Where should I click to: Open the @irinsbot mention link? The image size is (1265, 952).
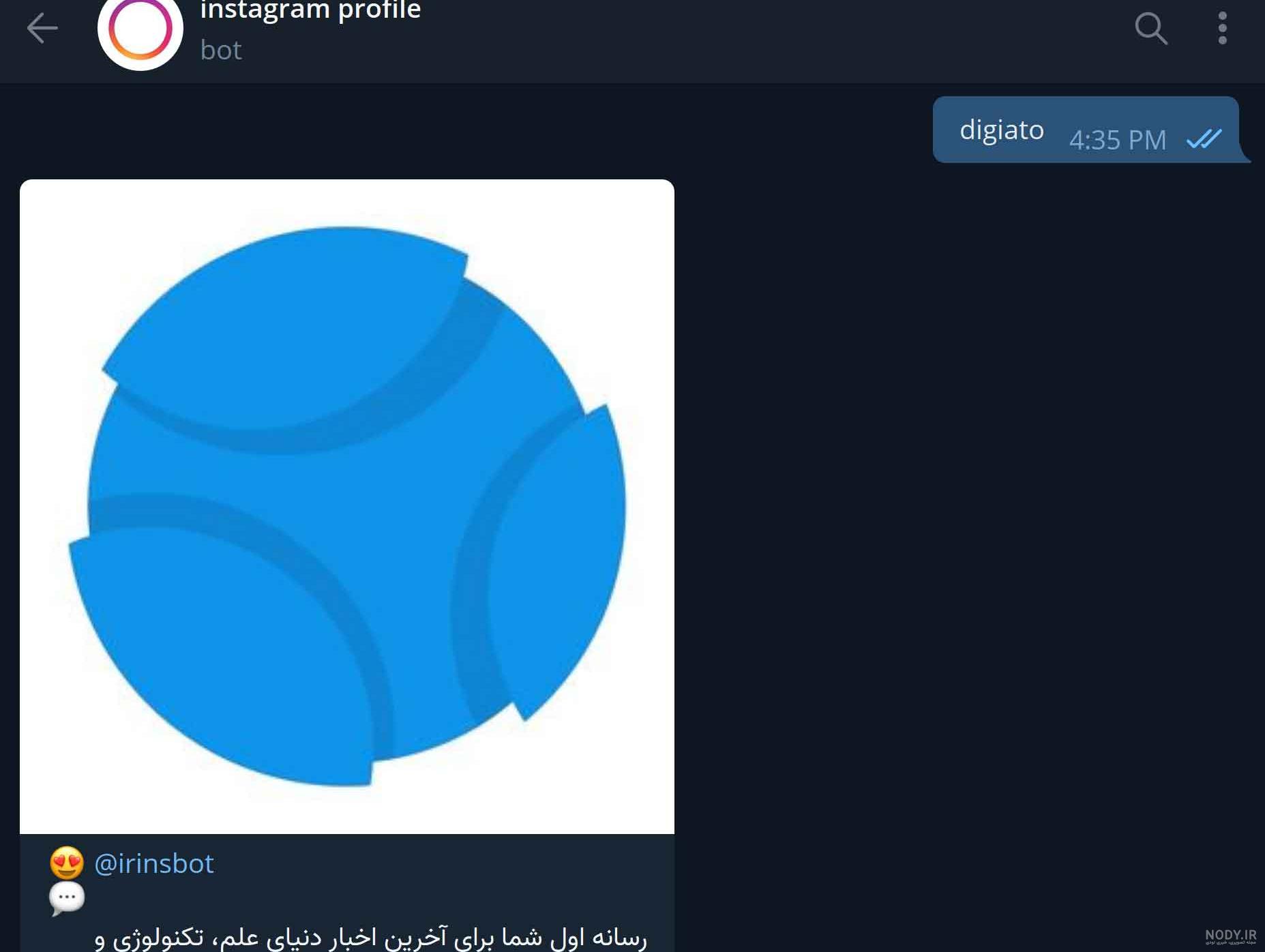coord(154,863)
